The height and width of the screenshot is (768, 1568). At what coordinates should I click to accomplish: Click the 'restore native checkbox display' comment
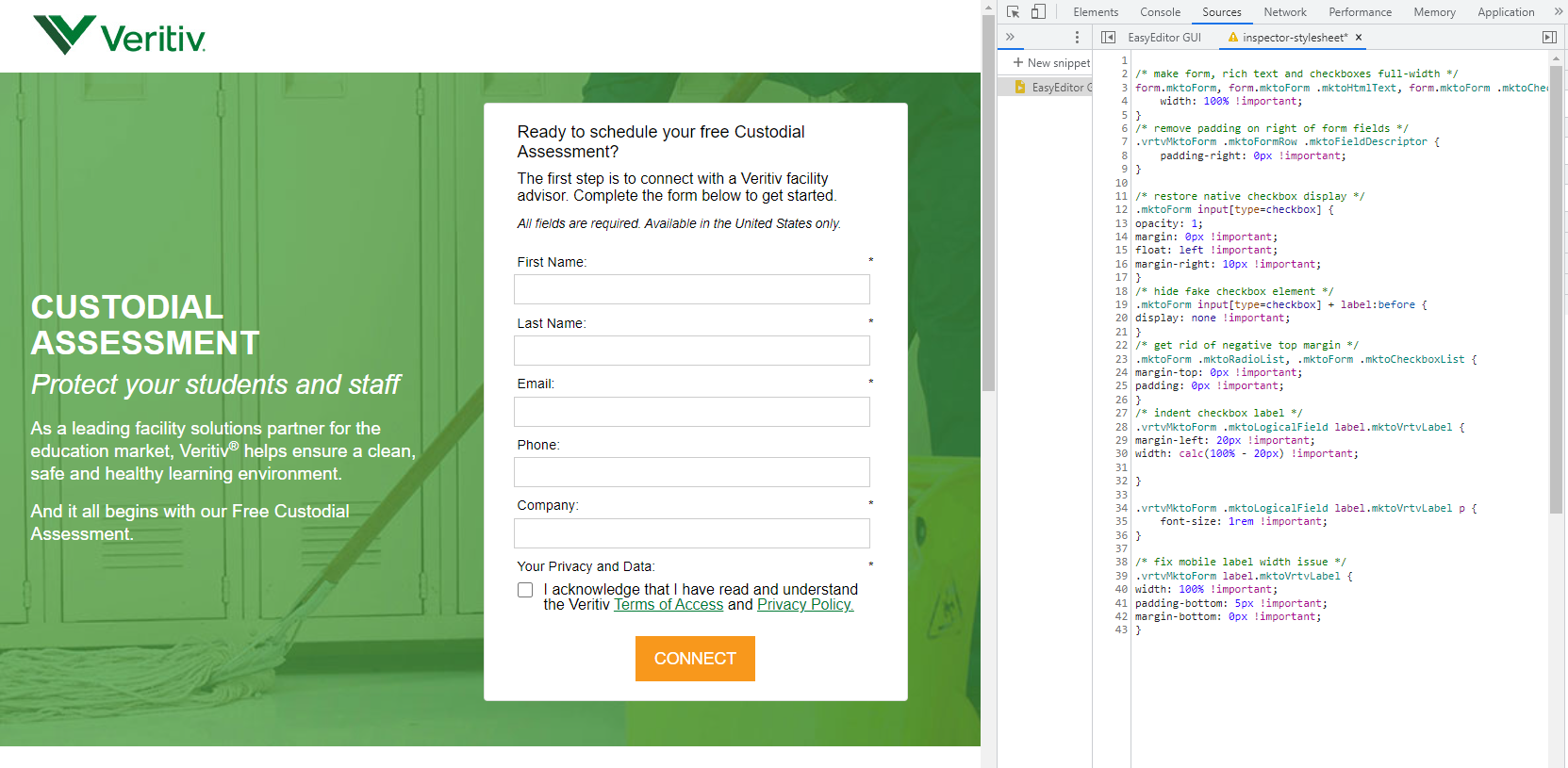pyautogui.click(x=1250, y=196)
